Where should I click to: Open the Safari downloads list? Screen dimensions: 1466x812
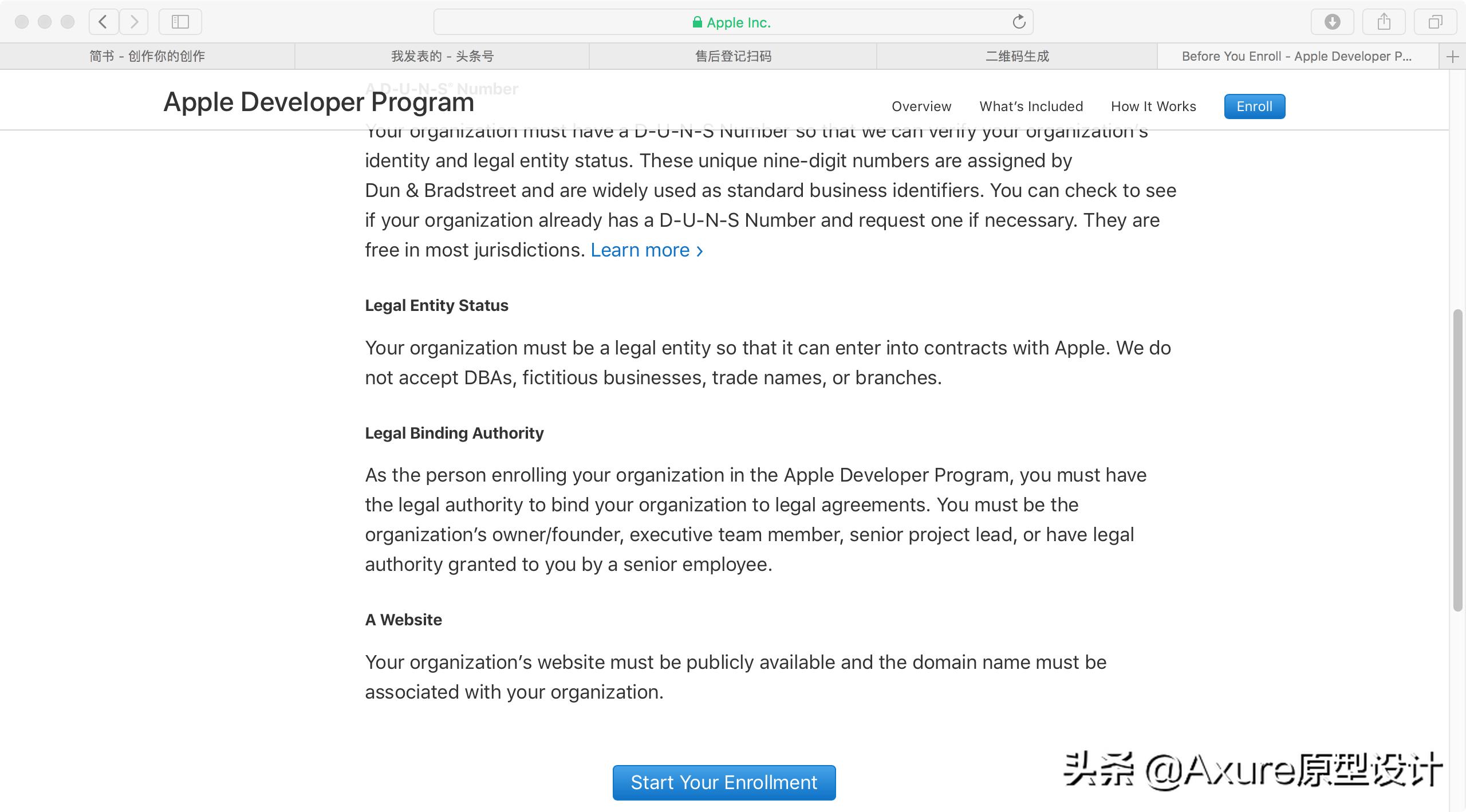[x=1332, y=22]
